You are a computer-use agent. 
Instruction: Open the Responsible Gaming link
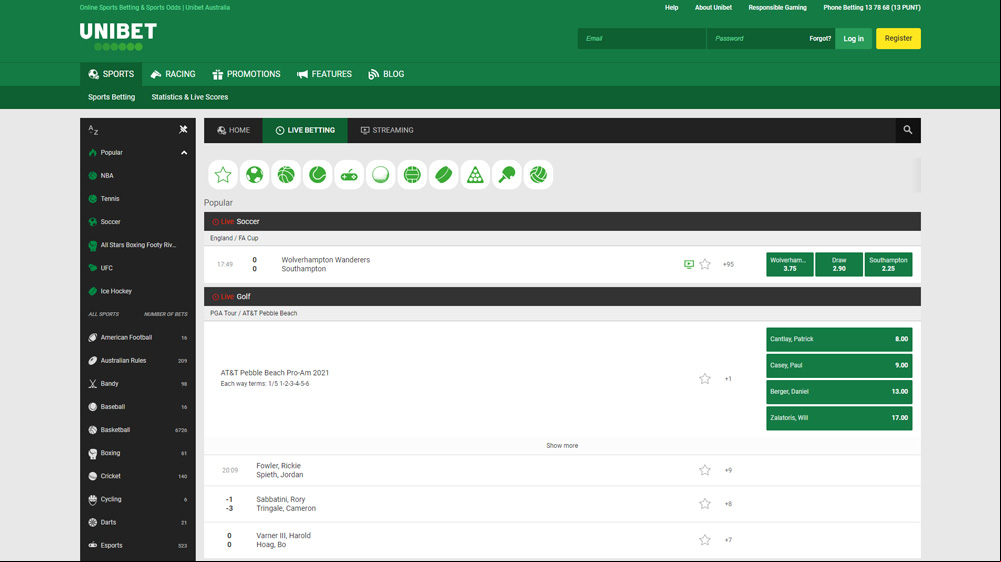[x=778, y=8]
